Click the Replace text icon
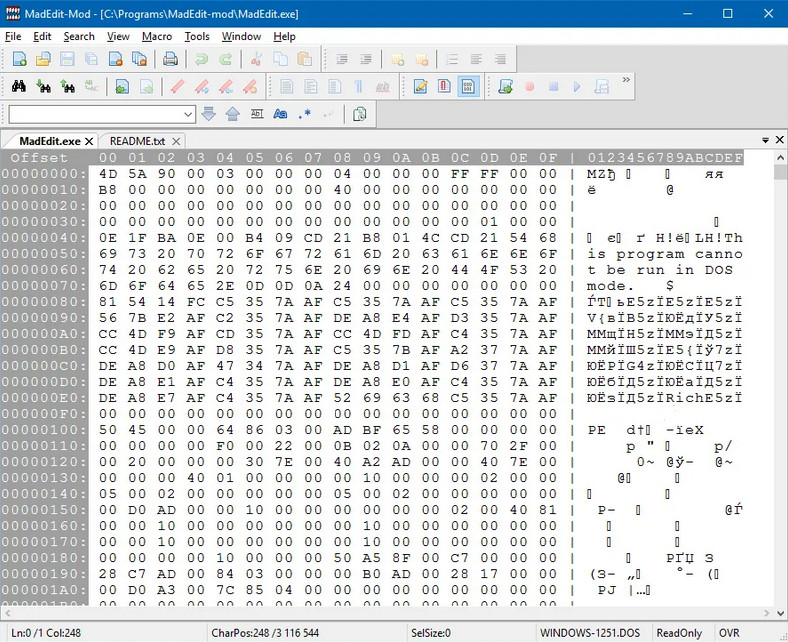This screenshot has width=788, height=642. click(91, 86)
